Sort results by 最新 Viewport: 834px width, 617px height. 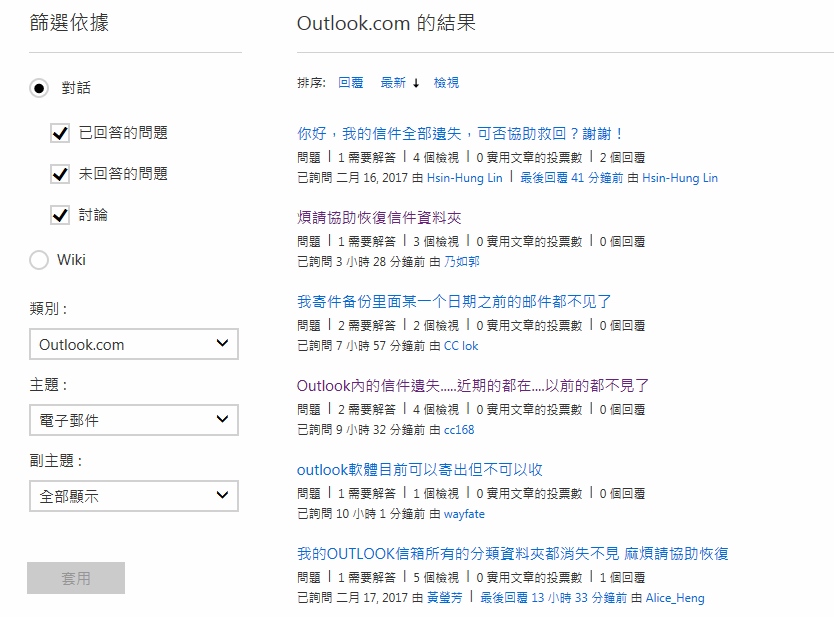click(x=393, y=83)
